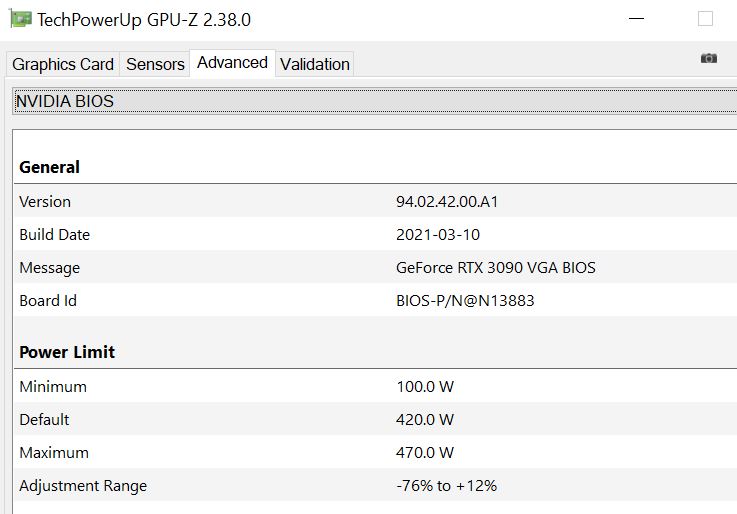737x514 pixels.
Task: Select the Message row GeForce RTX 3090
Action: click(495, 267)
